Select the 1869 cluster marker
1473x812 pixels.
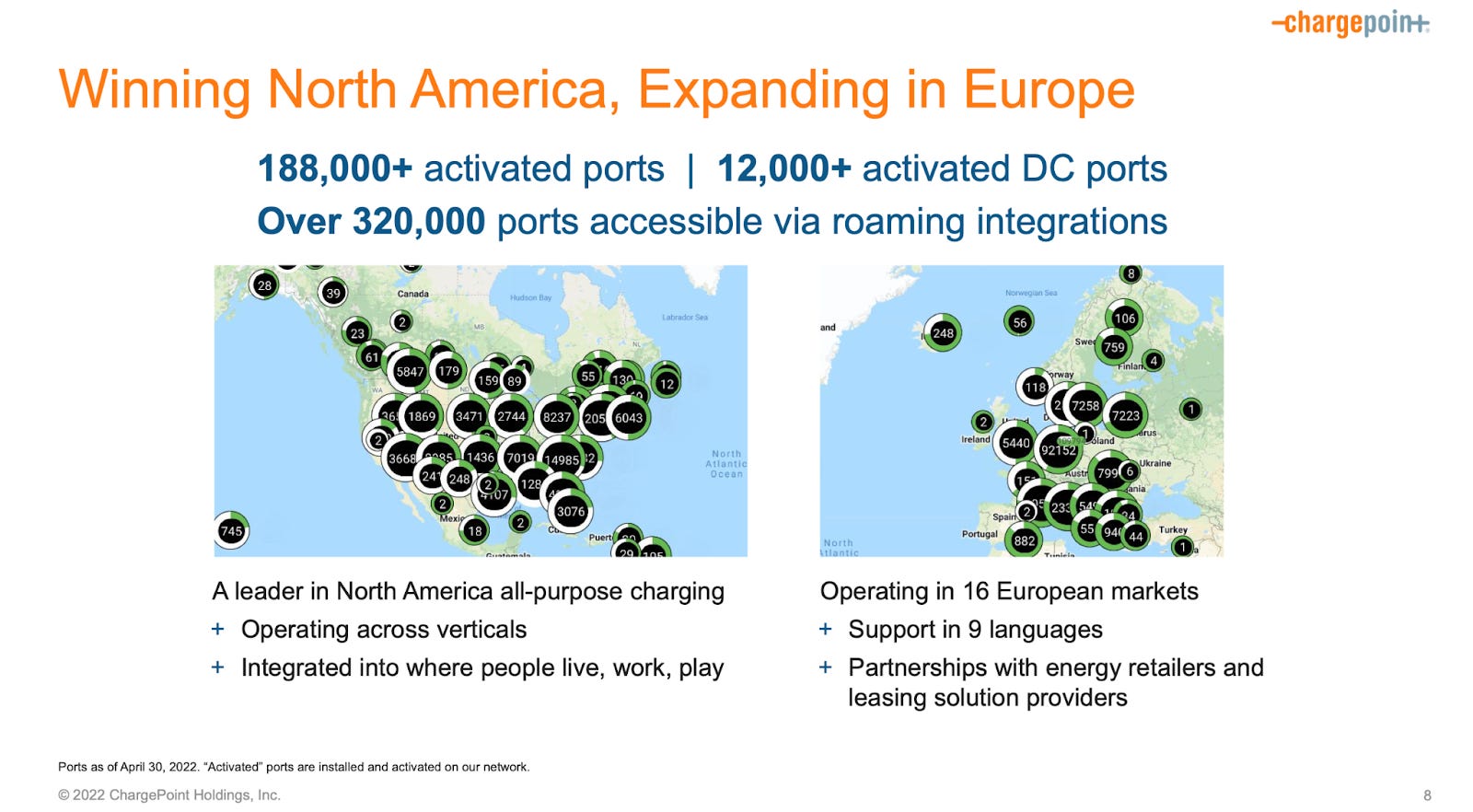pos(422,416)
